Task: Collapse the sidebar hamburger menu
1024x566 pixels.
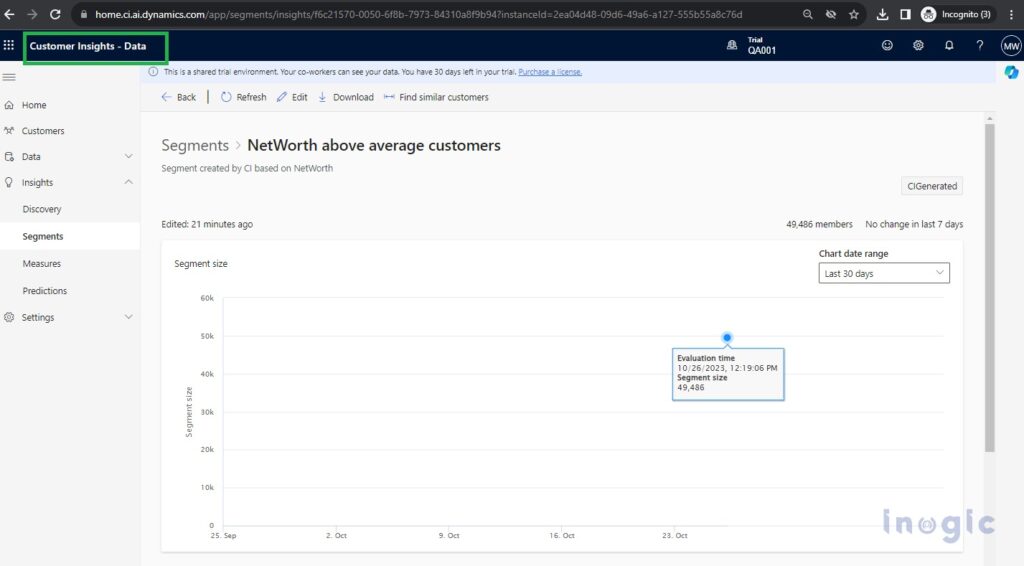Action: point(8,77)
